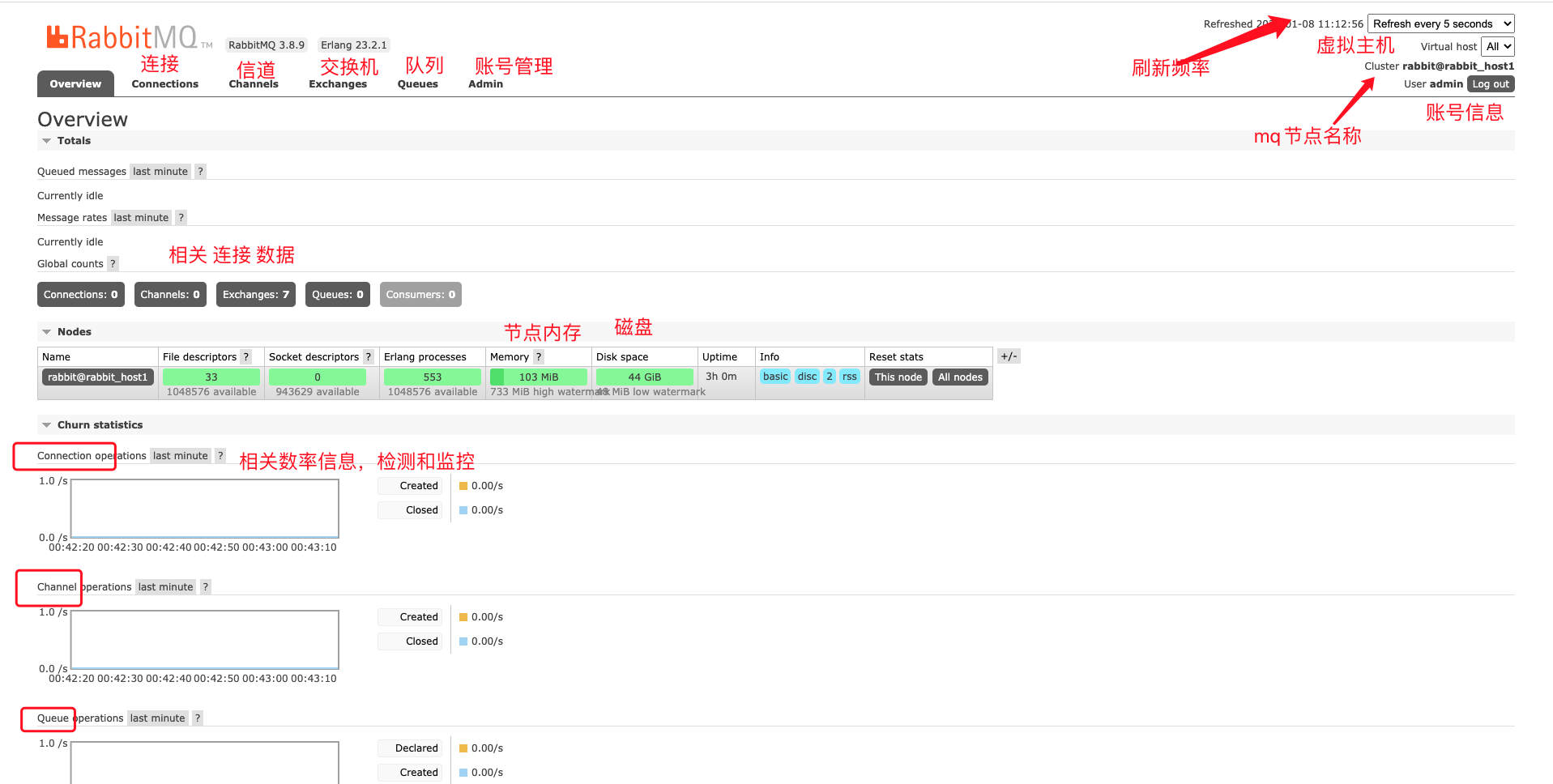Click the Channel operations chart
This screenshot has width=1553, height=784.
pos(205,639)
